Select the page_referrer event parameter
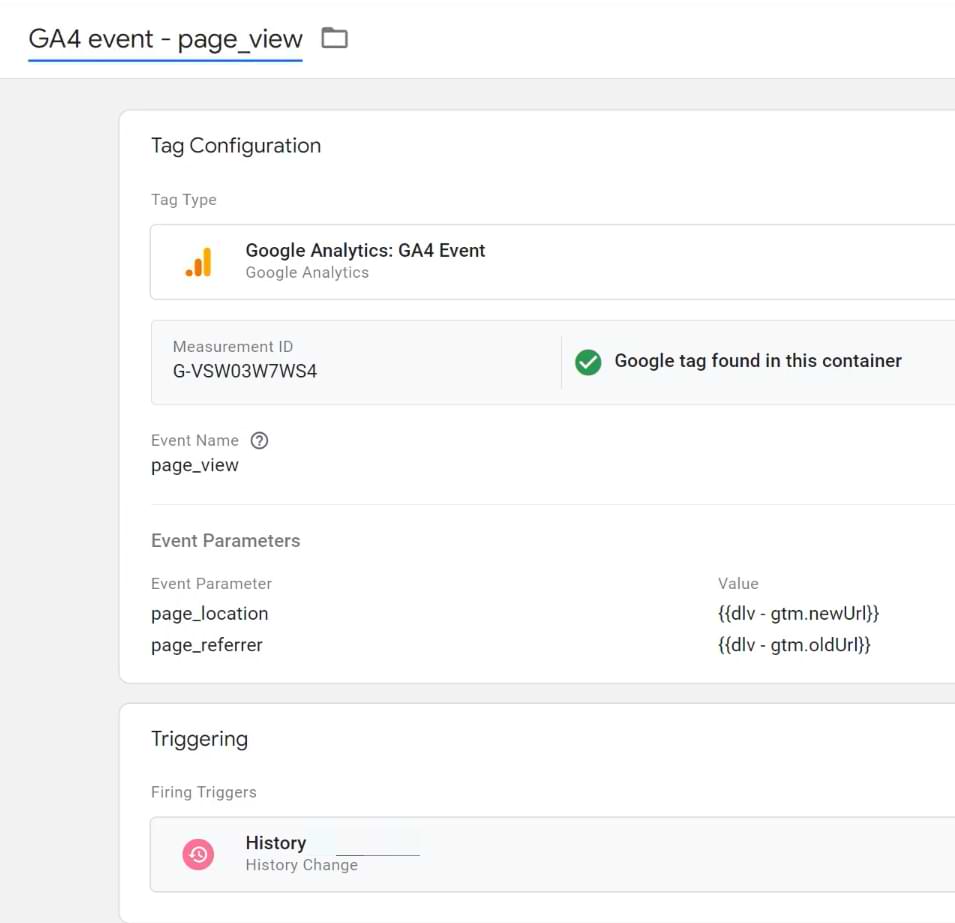The width and height of the screenshot is (955, 923). pos(207,645)
